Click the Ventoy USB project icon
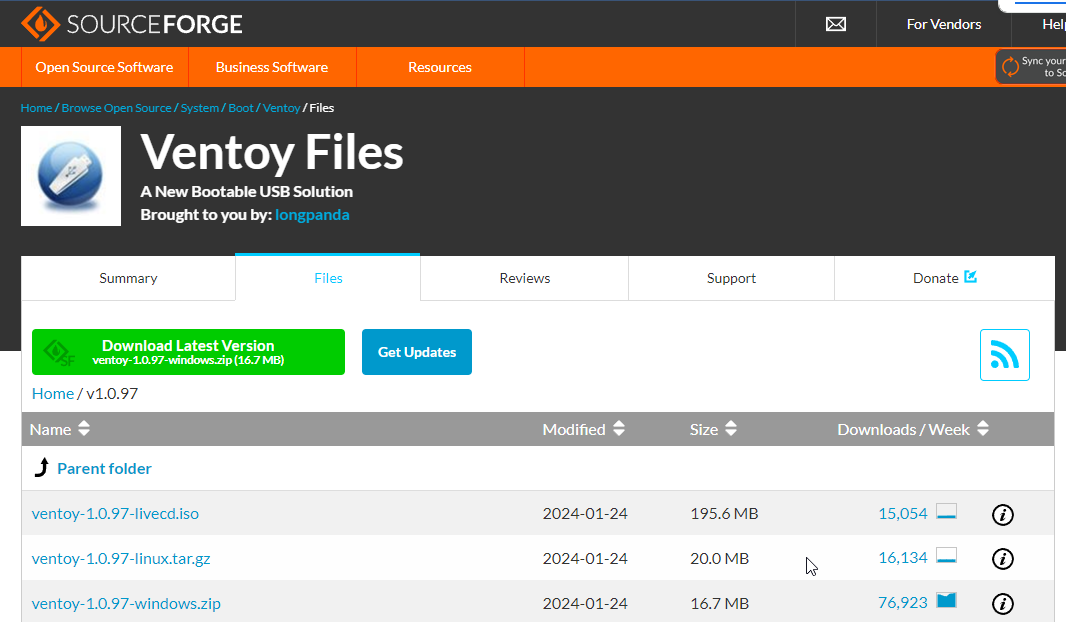Image resolution: width=1066 pixels, height=622 pixels. 71,176
